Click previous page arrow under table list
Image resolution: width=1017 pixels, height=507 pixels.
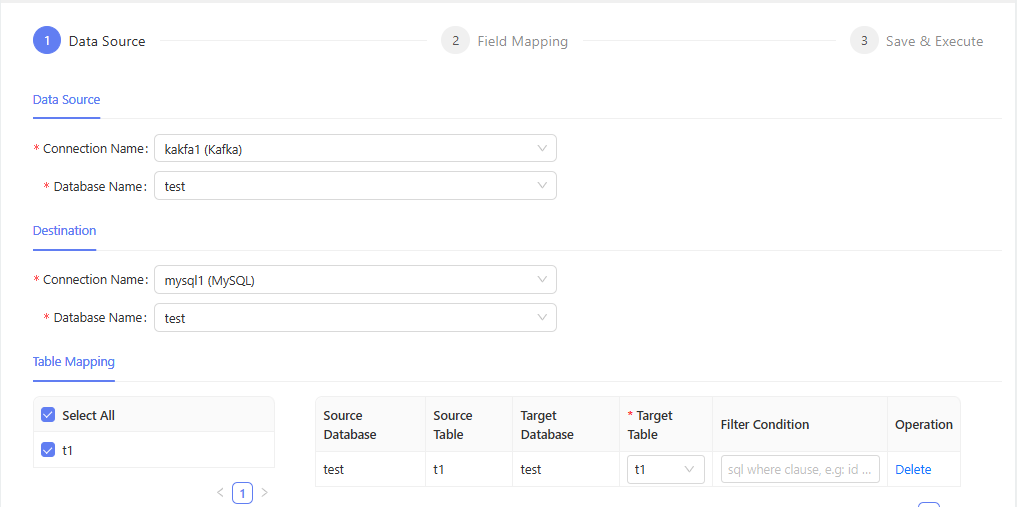coord(220,493)
